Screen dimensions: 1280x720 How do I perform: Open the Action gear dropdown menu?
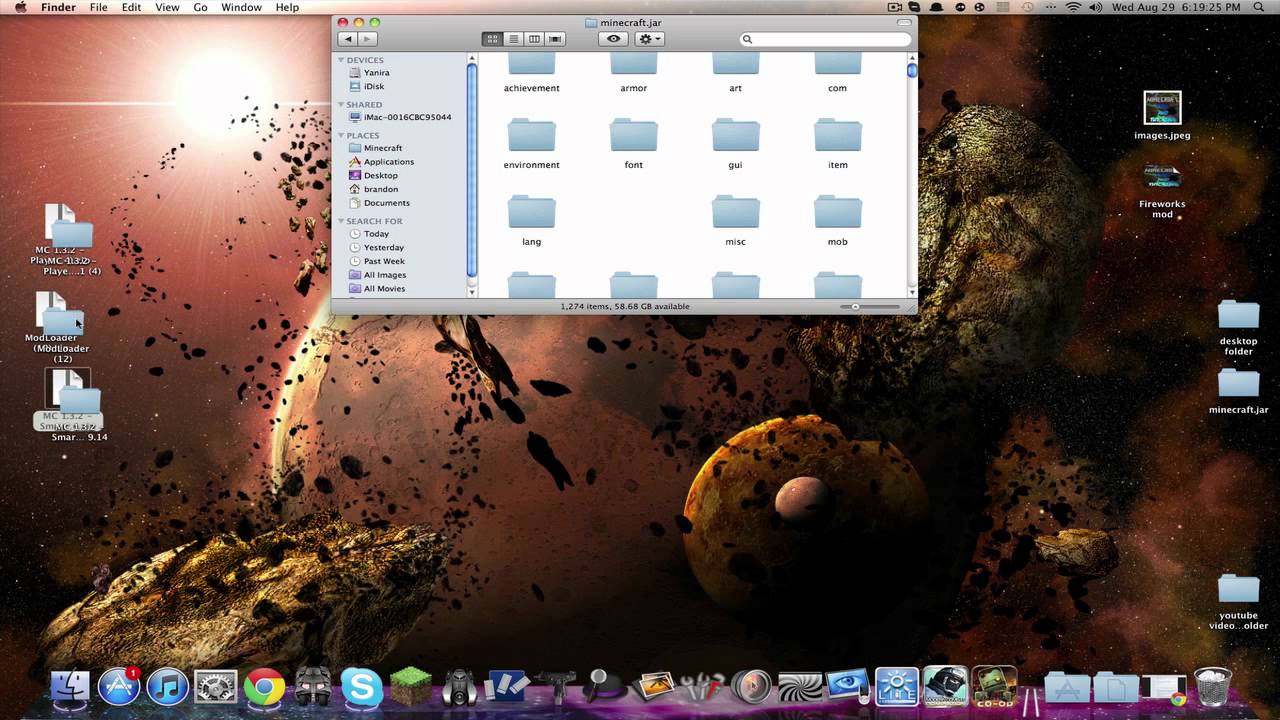point(650,39)
